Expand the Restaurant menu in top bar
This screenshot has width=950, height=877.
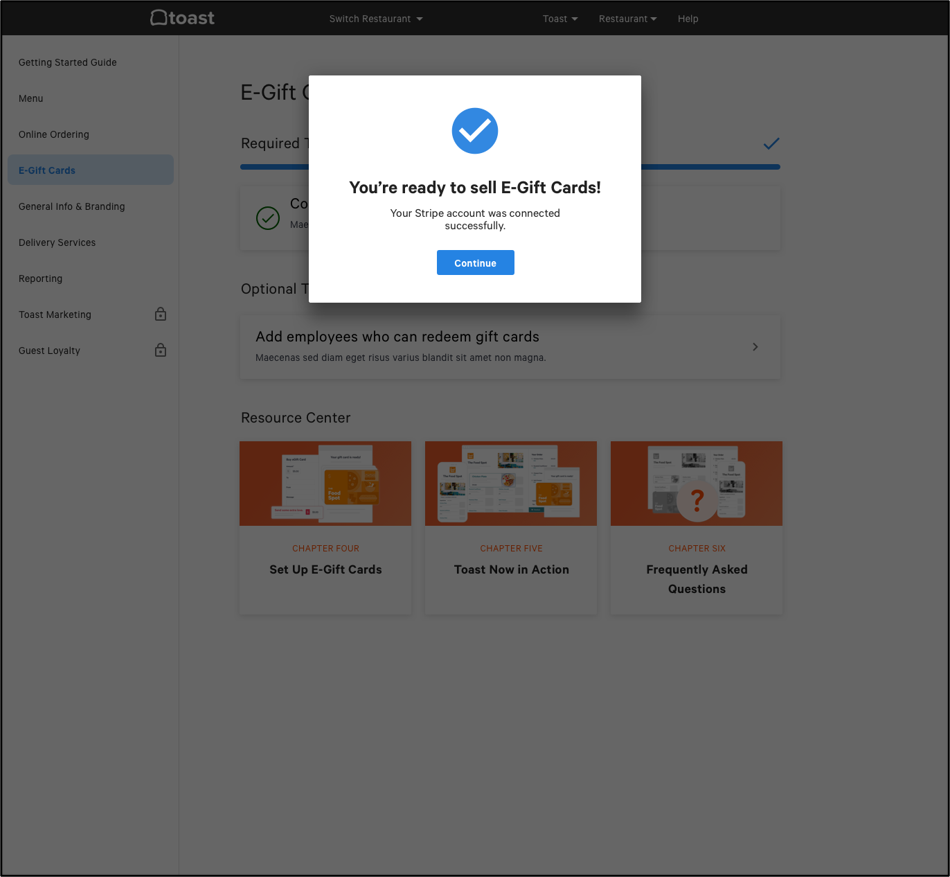628,19
